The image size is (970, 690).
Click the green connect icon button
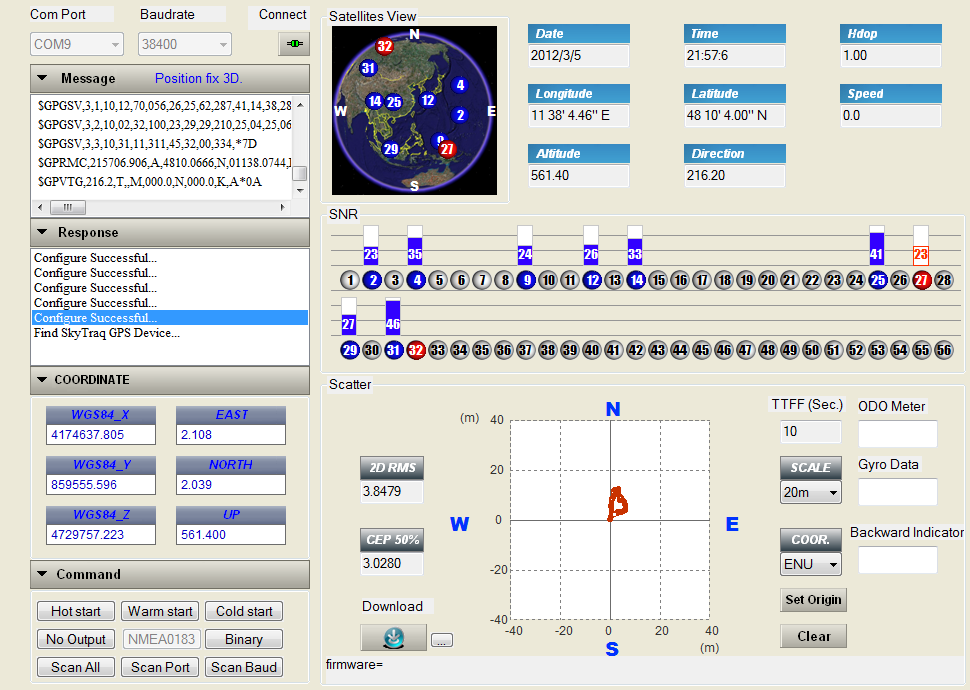pyautogui.click(x=294, y=44)
